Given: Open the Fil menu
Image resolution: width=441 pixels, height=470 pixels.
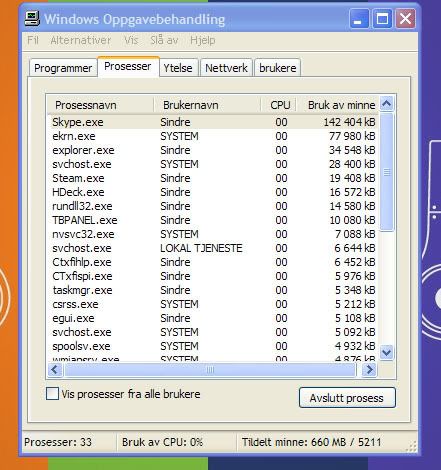Looking at the screenshot, I should 33,40.
